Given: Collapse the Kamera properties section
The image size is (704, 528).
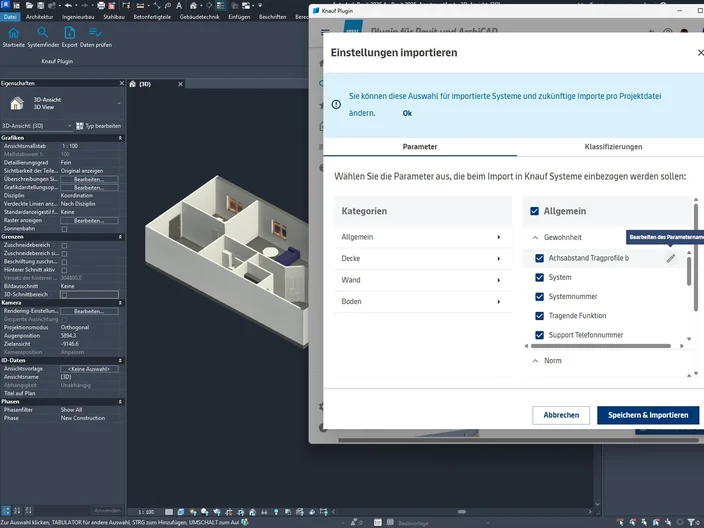Looking at the screenshot, I should [120, 303].
